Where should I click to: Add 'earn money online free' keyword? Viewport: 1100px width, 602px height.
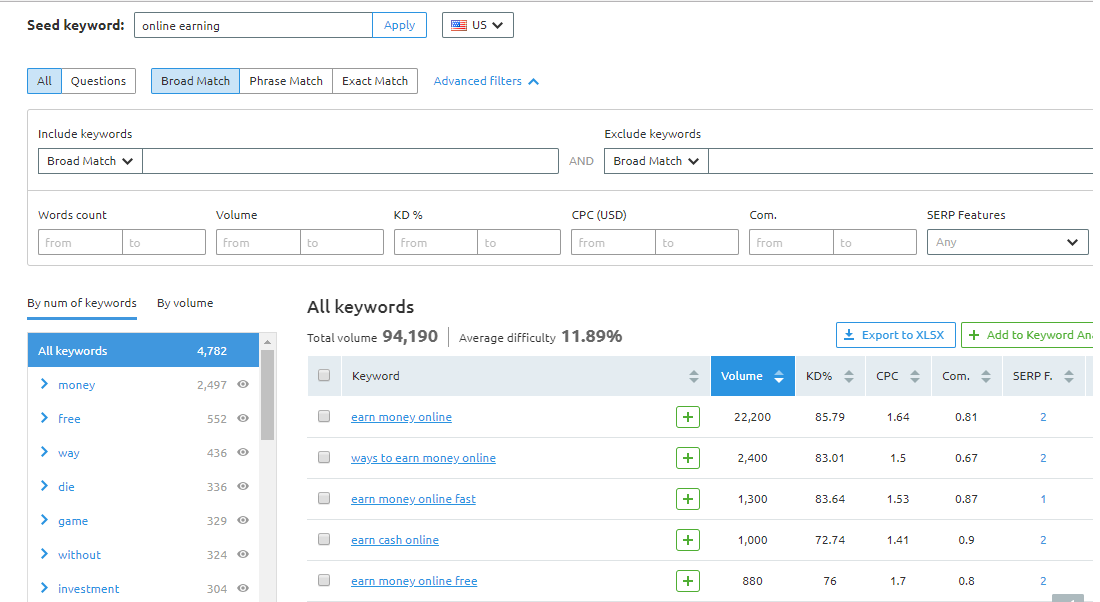point(688,581)
